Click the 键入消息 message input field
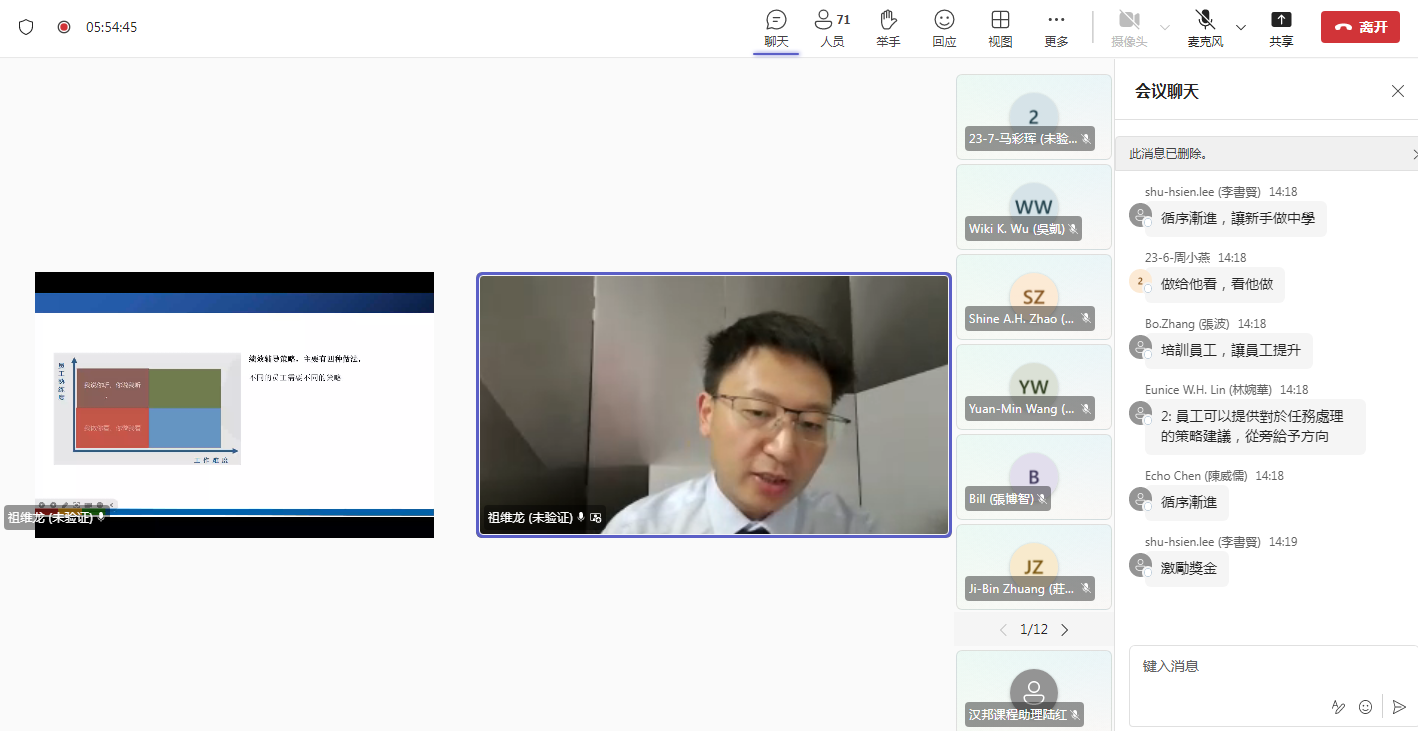This screenshot has height=731, width=1418. click(x=1260, y=666)
